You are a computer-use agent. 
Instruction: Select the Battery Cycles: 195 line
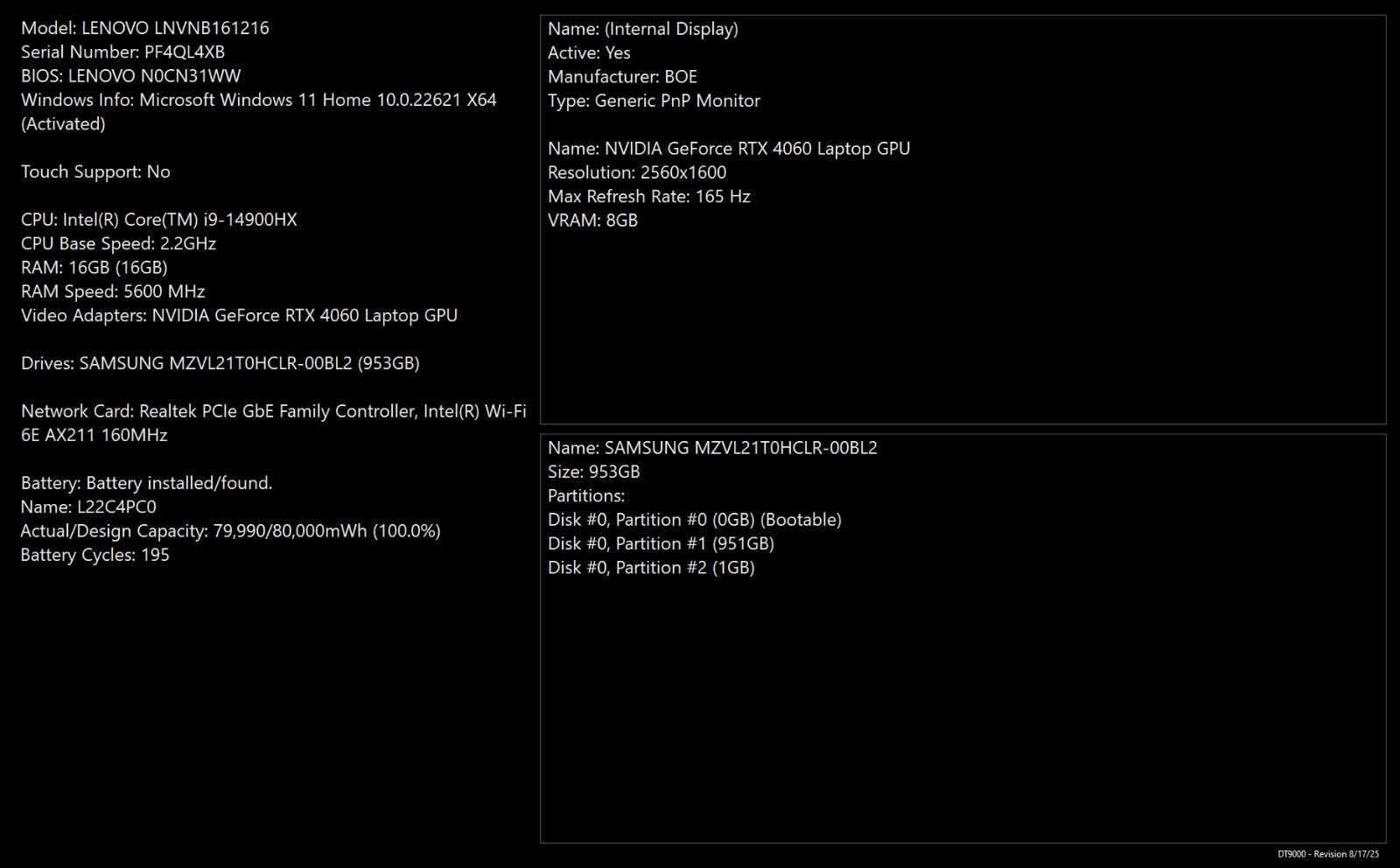point(95,555)
